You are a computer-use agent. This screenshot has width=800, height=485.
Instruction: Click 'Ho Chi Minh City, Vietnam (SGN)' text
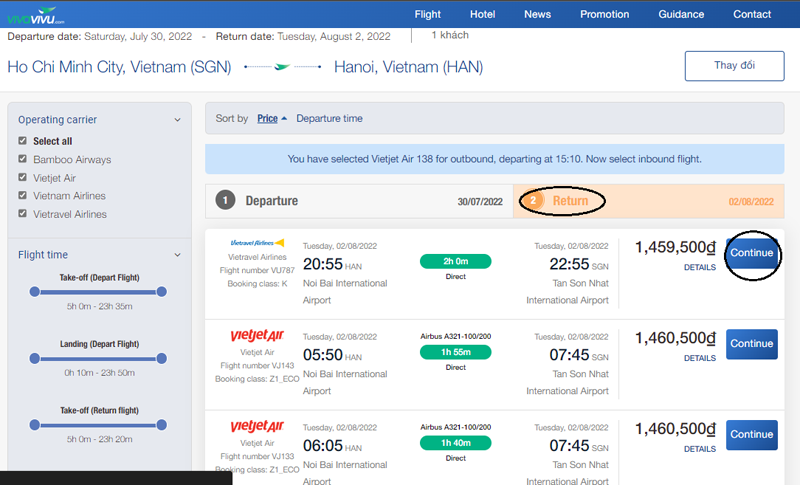click(119, 67)
